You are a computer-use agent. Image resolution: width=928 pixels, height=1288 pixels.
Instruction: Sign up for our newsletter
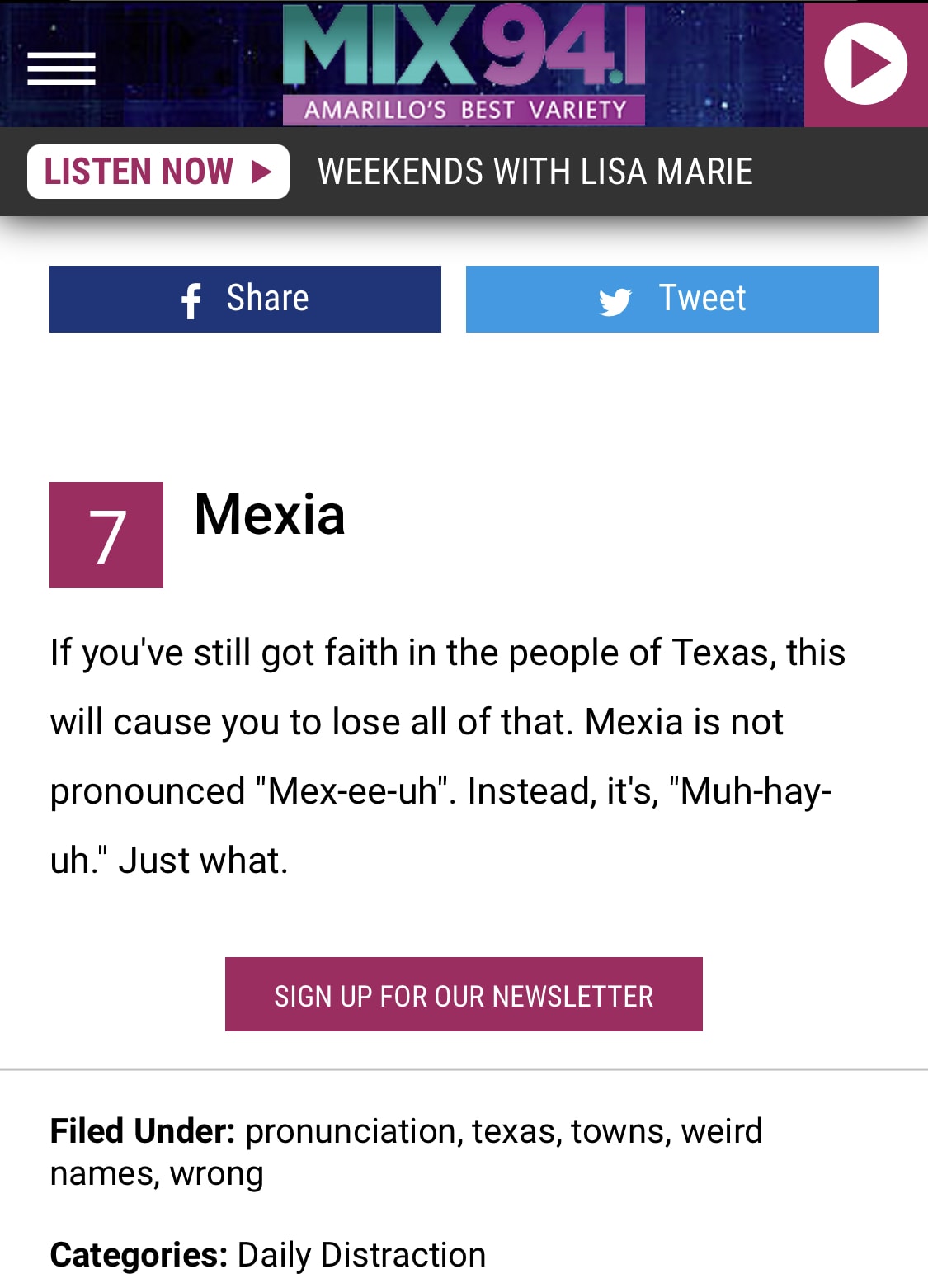pos(464,994)
